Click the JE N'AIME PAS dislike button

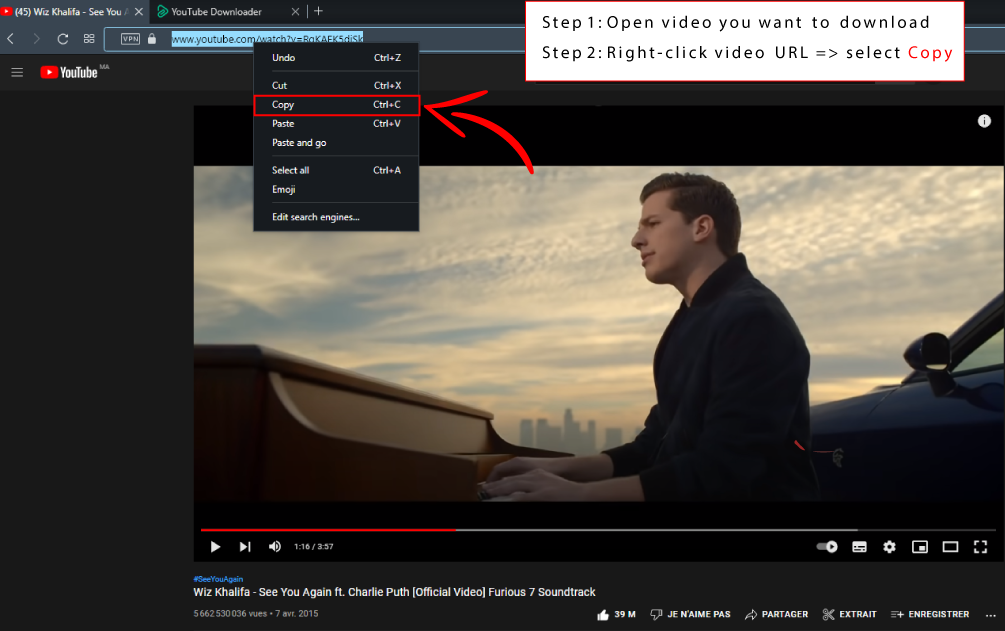click(690, 614)
